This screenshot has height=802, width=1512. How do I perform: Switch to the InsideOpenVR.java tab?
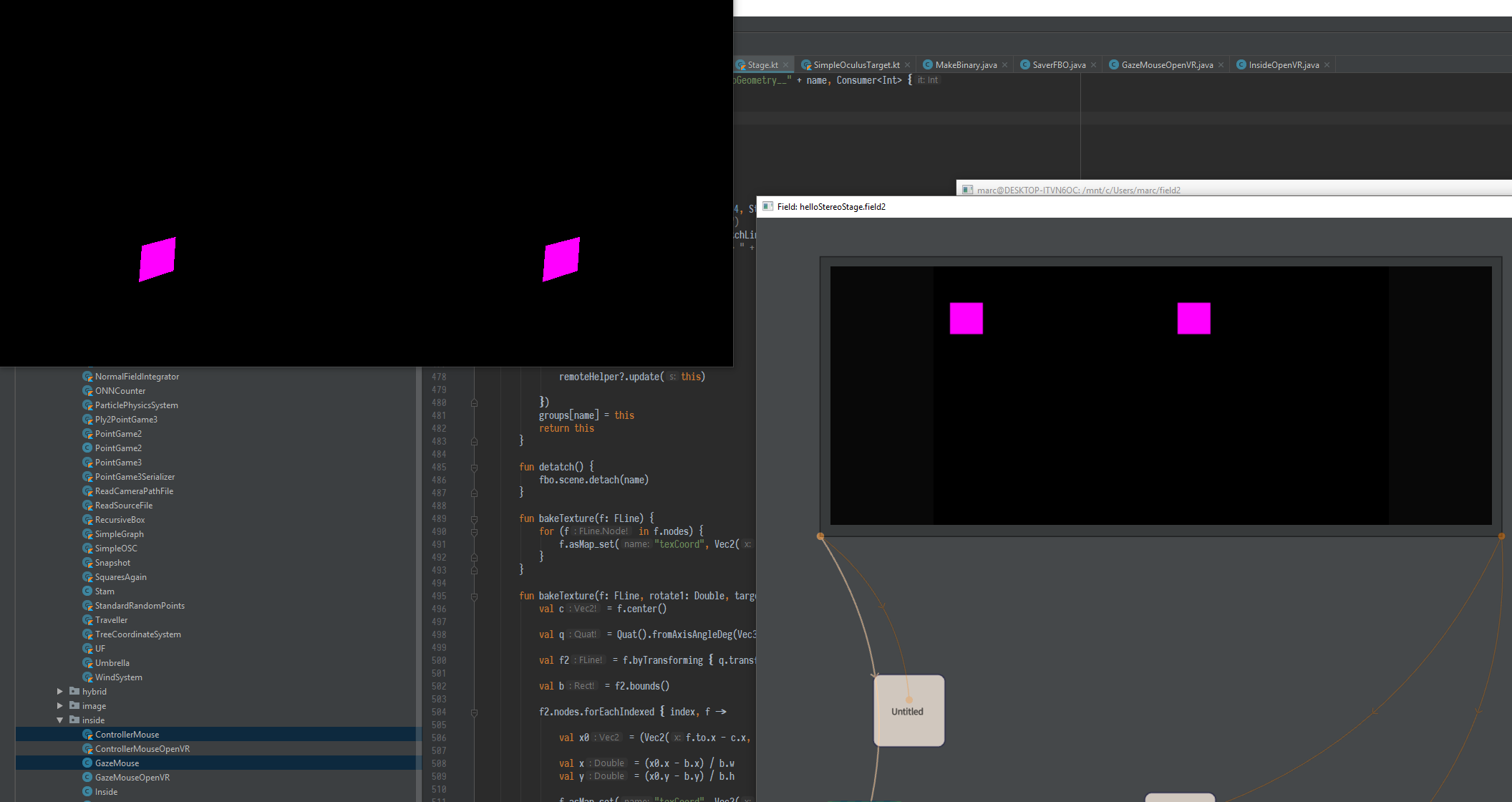coord(1284,65)
